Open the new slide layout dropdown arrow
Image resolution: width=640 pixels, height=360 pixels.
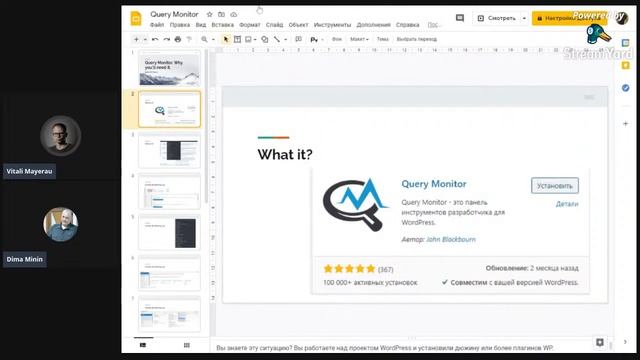(145, 40)
